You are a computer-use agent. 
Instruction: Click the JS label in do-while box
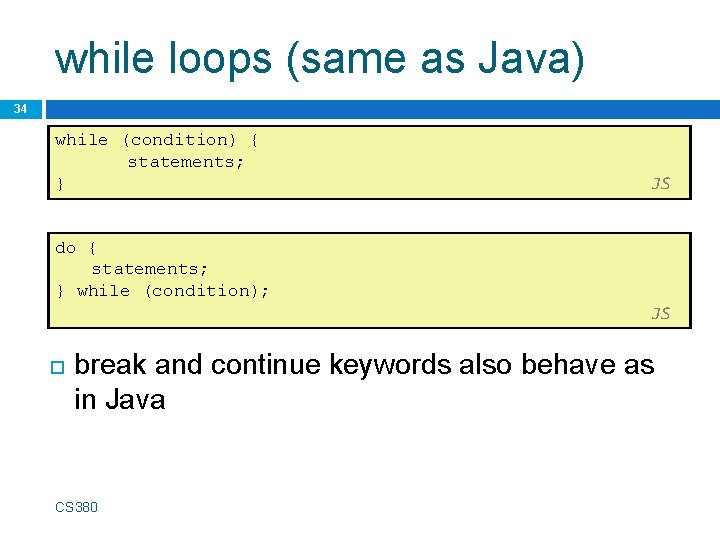tap(660, 313)
